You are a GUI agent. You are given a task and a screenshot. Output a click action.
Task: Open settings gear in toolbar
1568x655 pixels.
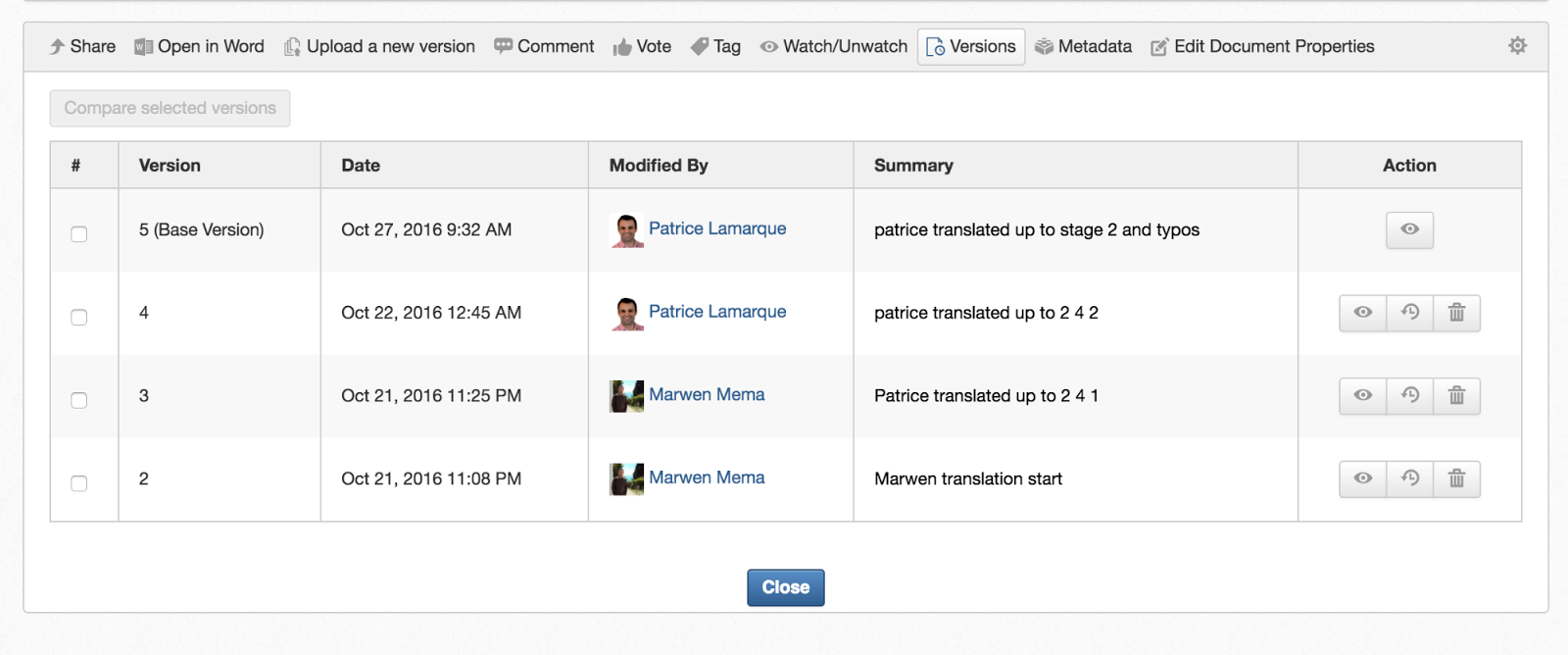click(x=1517, y=45)
